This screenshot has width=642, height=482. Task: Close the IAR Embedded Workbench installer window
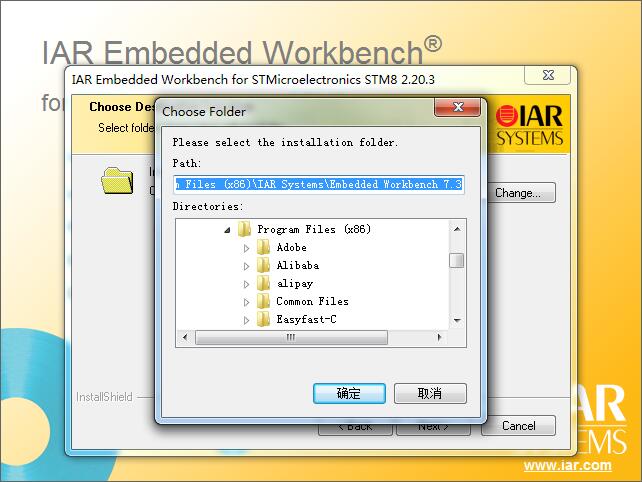[x=547, y=75]
